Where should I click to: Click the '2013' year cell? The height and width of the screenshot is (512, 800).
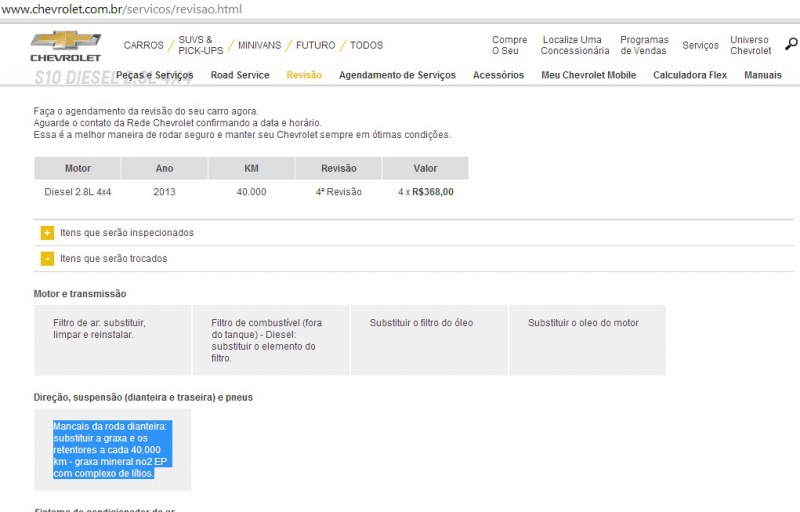point(164,192)
